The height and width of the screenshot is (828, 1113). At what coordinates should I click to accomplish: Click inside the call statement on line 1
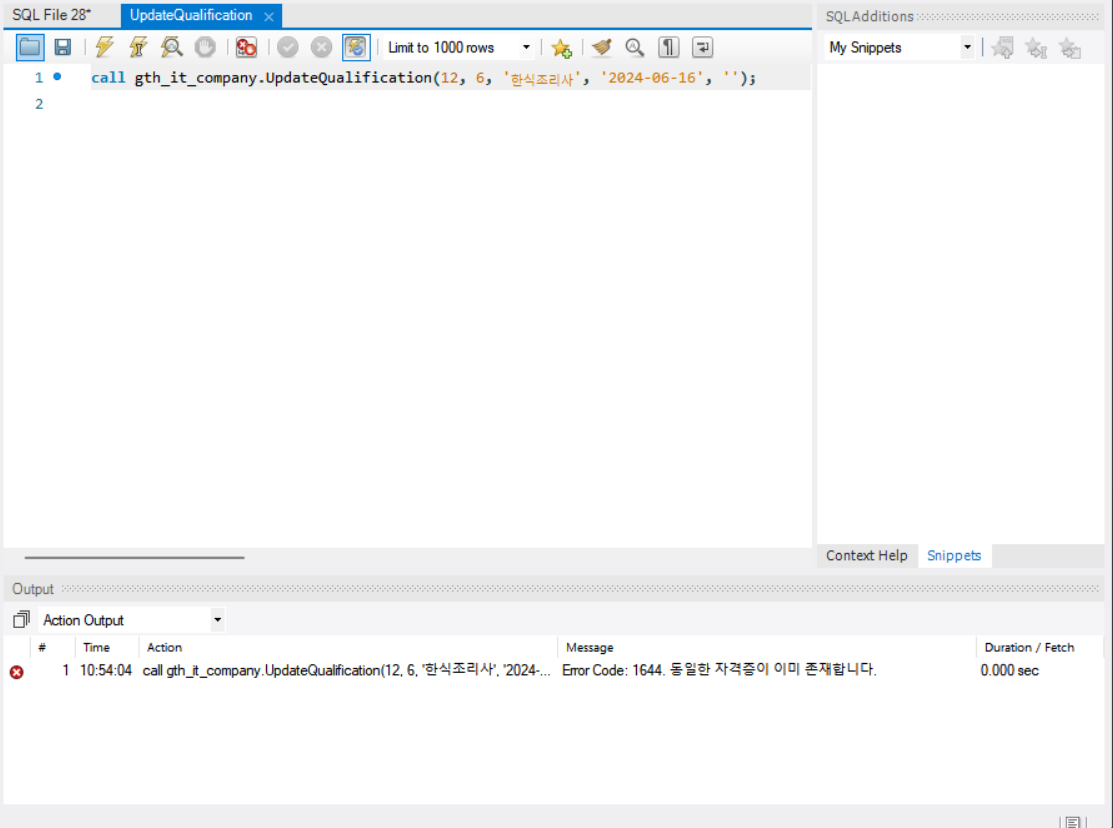423,77
